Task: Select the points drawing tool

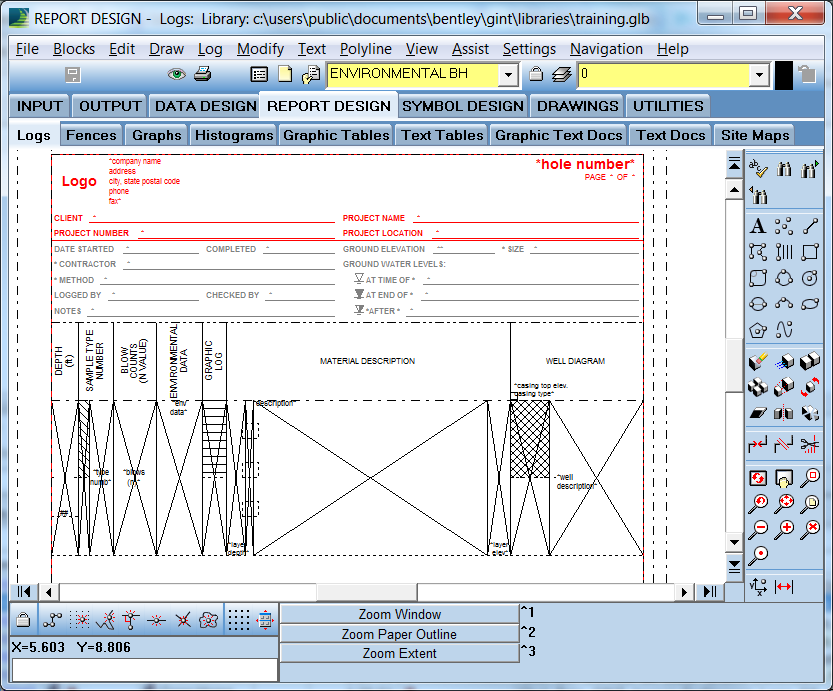Action: pyautogui.click(x=784, y=226)
